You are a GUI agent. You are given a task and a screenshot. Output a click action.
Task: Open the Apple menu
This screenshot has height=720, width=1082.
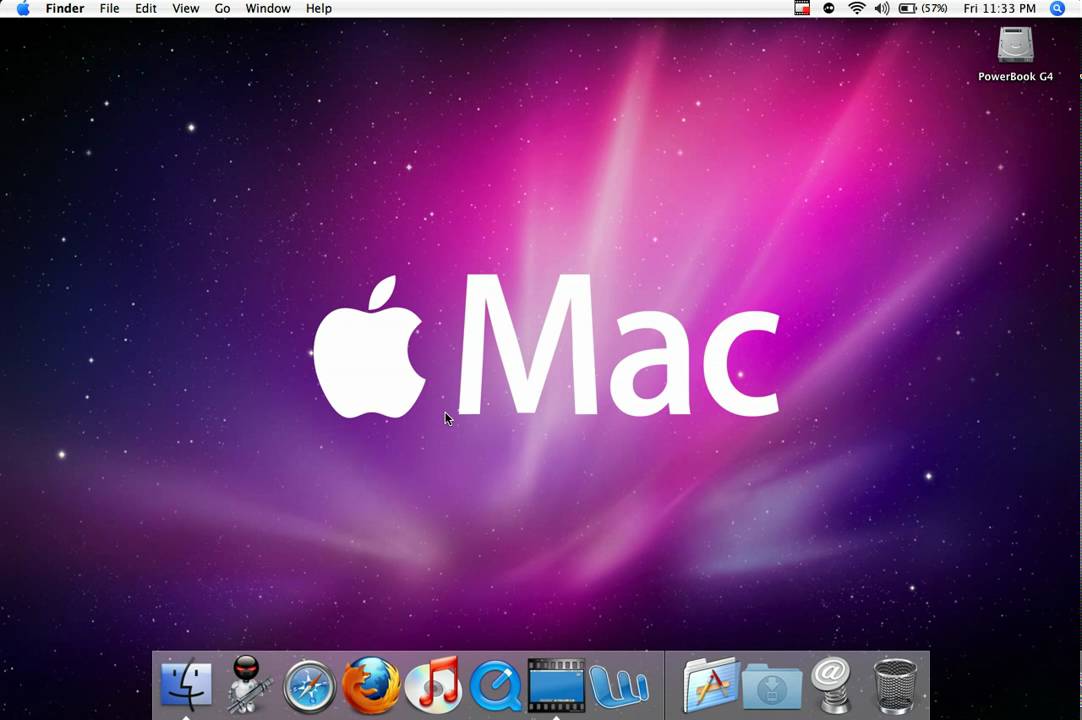23,8
